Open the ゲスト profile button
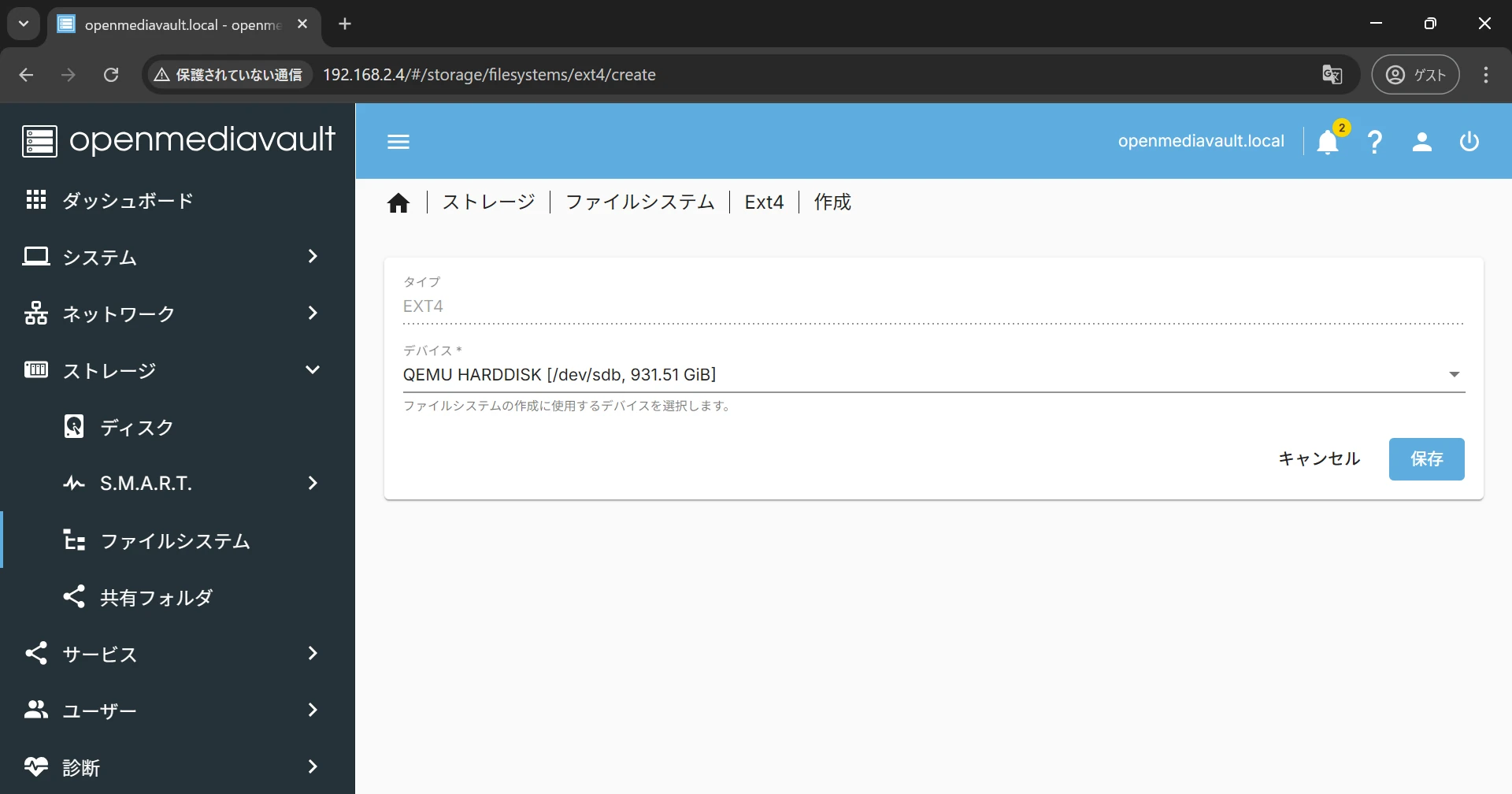 click(x=1415, y=75)
